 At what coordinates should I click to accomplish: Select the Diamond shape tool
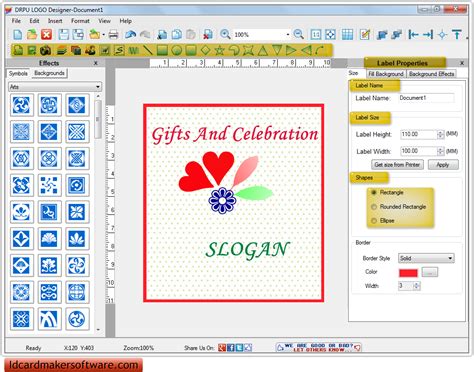[205, 50]
